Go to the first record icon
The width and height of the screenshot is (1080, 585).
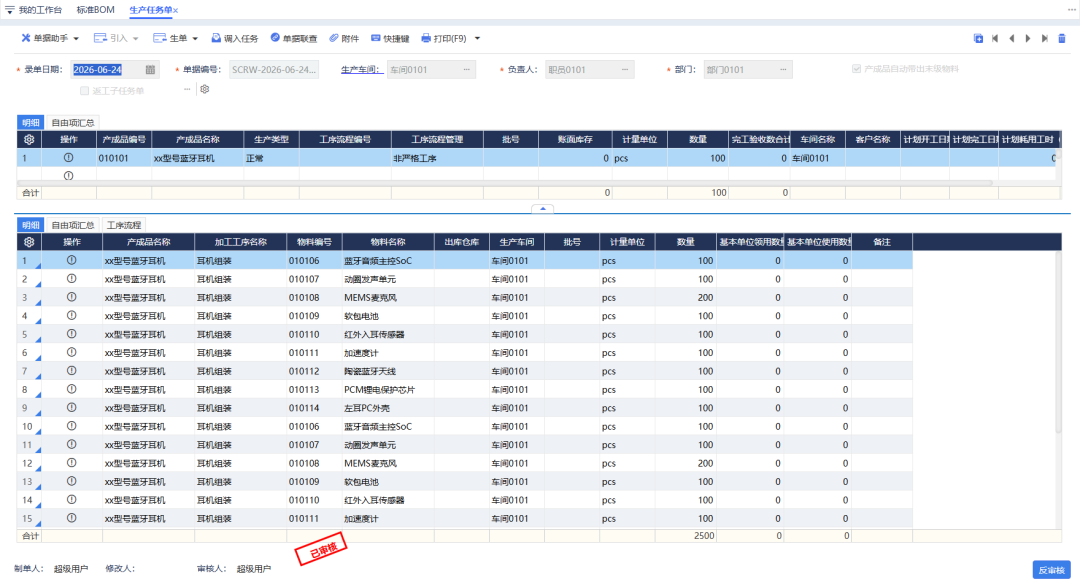click(x=995, y=39)
